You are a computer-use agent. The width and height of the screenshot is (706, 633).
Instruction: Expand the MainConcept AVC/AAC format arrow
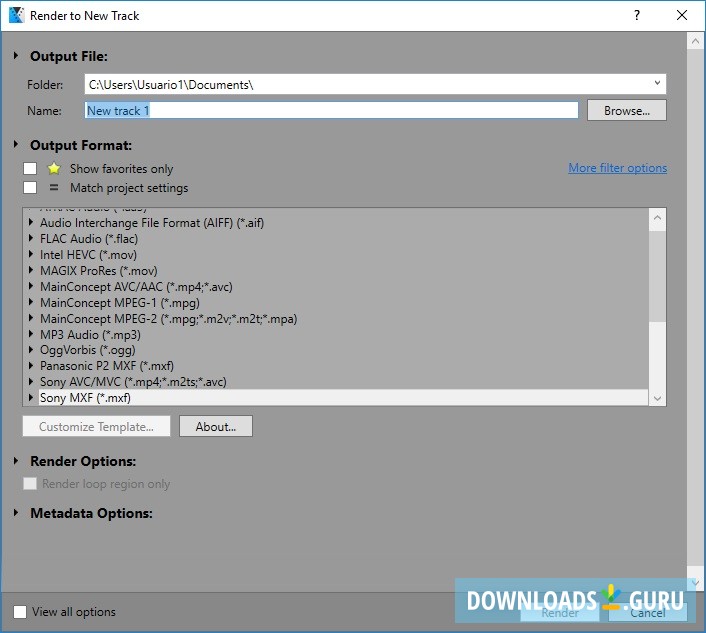point(31,286)
